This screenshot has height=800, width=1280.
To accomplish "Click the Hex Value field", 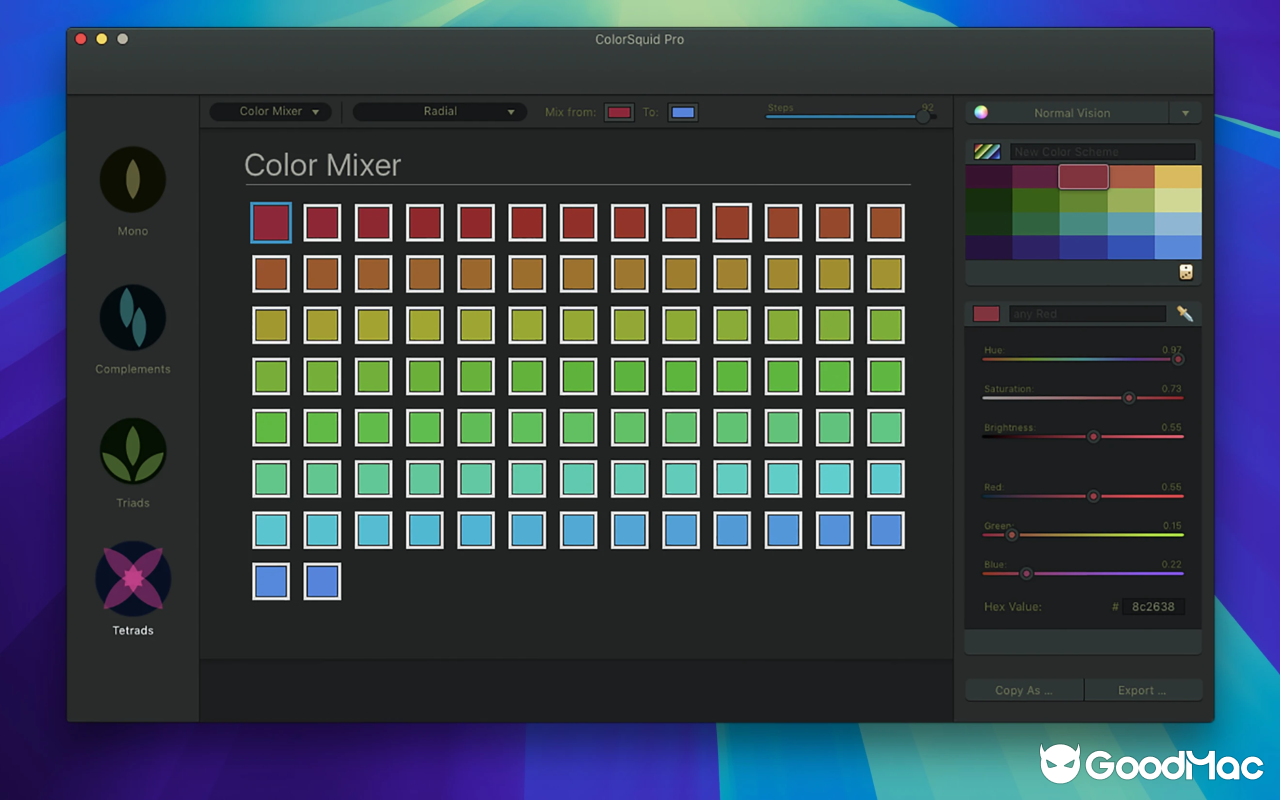I will point(1153,606).
